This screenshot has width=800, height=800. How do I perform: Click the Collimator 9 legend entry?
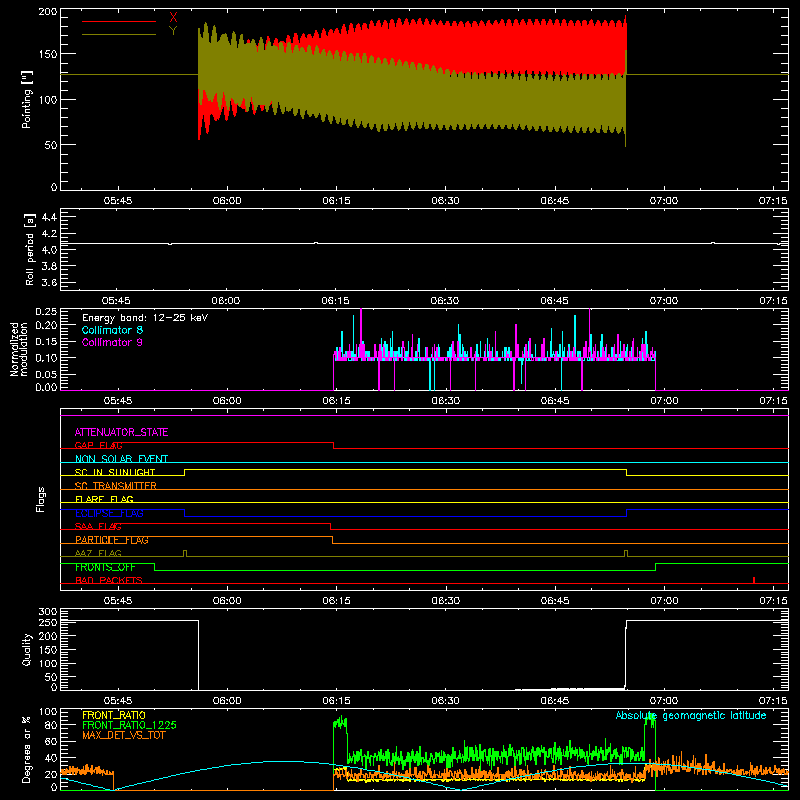[x=112, y=342]
